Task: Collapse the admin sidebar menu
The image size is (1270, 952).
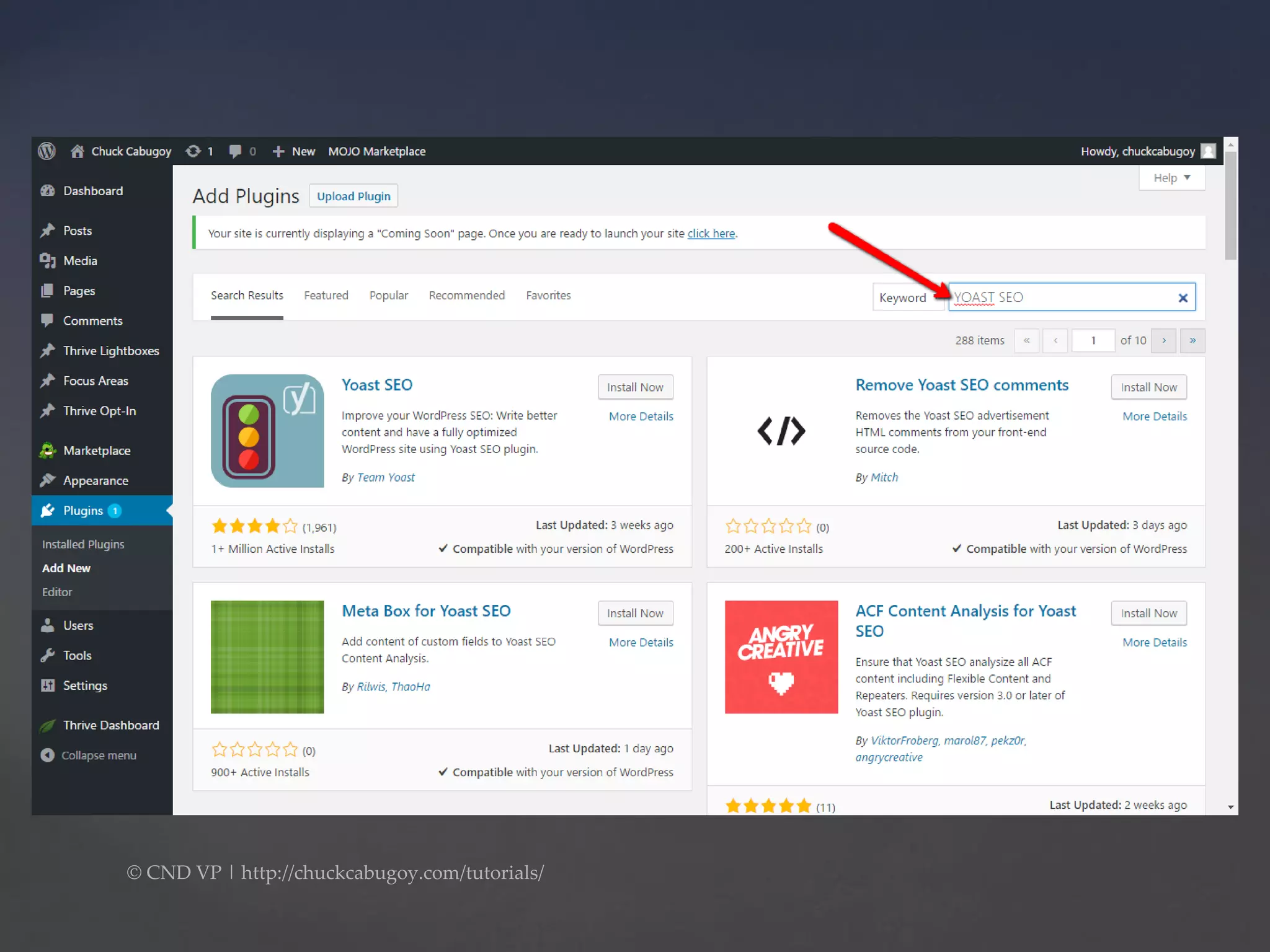Action: [88, 756]
